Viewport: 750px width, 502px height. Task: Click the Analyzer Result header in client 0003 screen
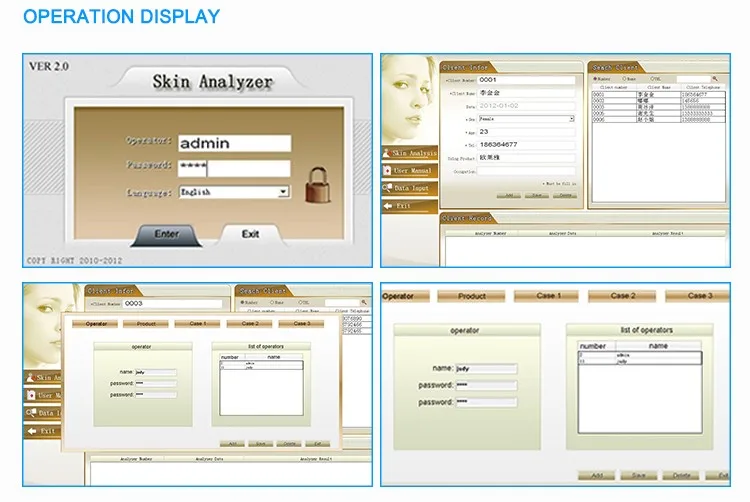(316, 458)
